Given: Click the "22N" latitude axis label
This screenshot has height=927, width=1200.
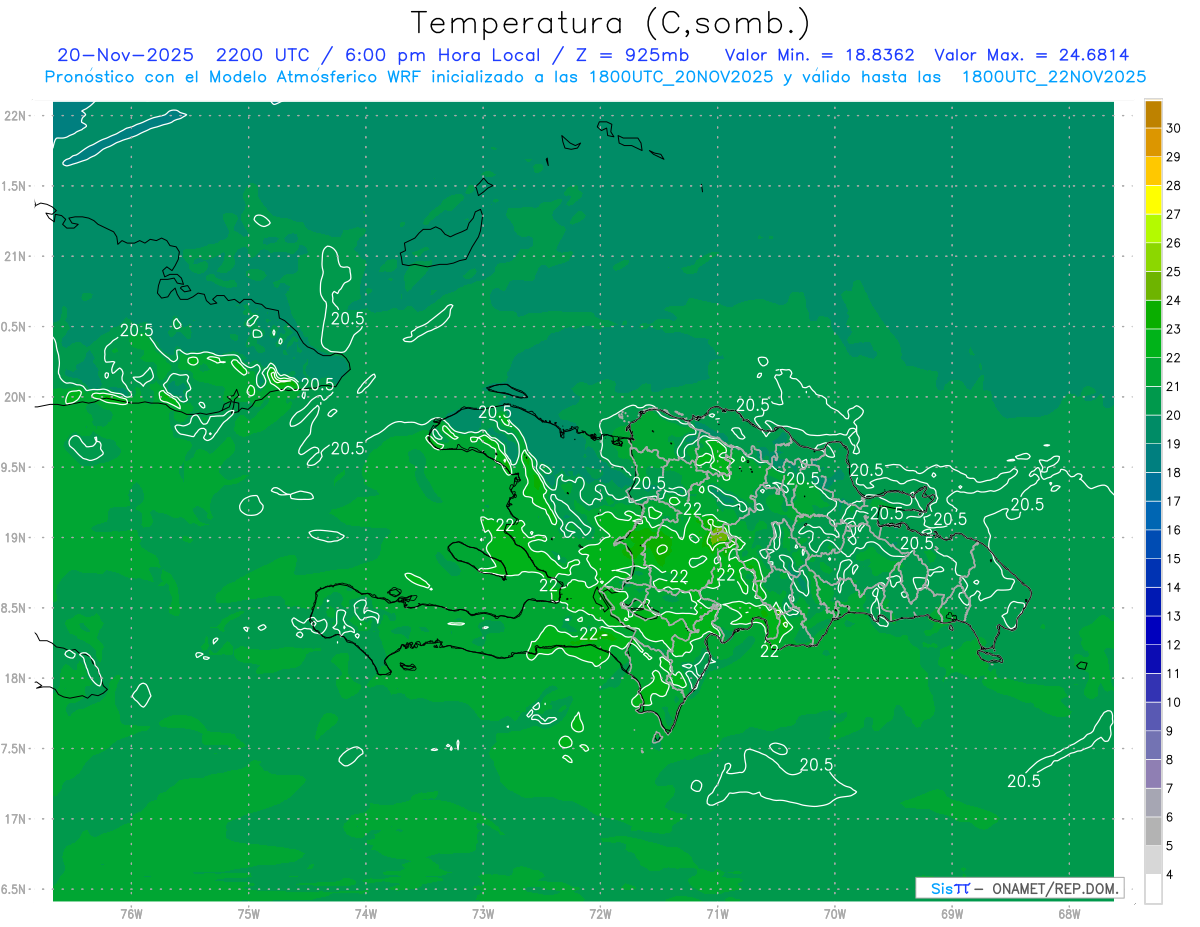Looking at the screenshot, I should point(13,115).
